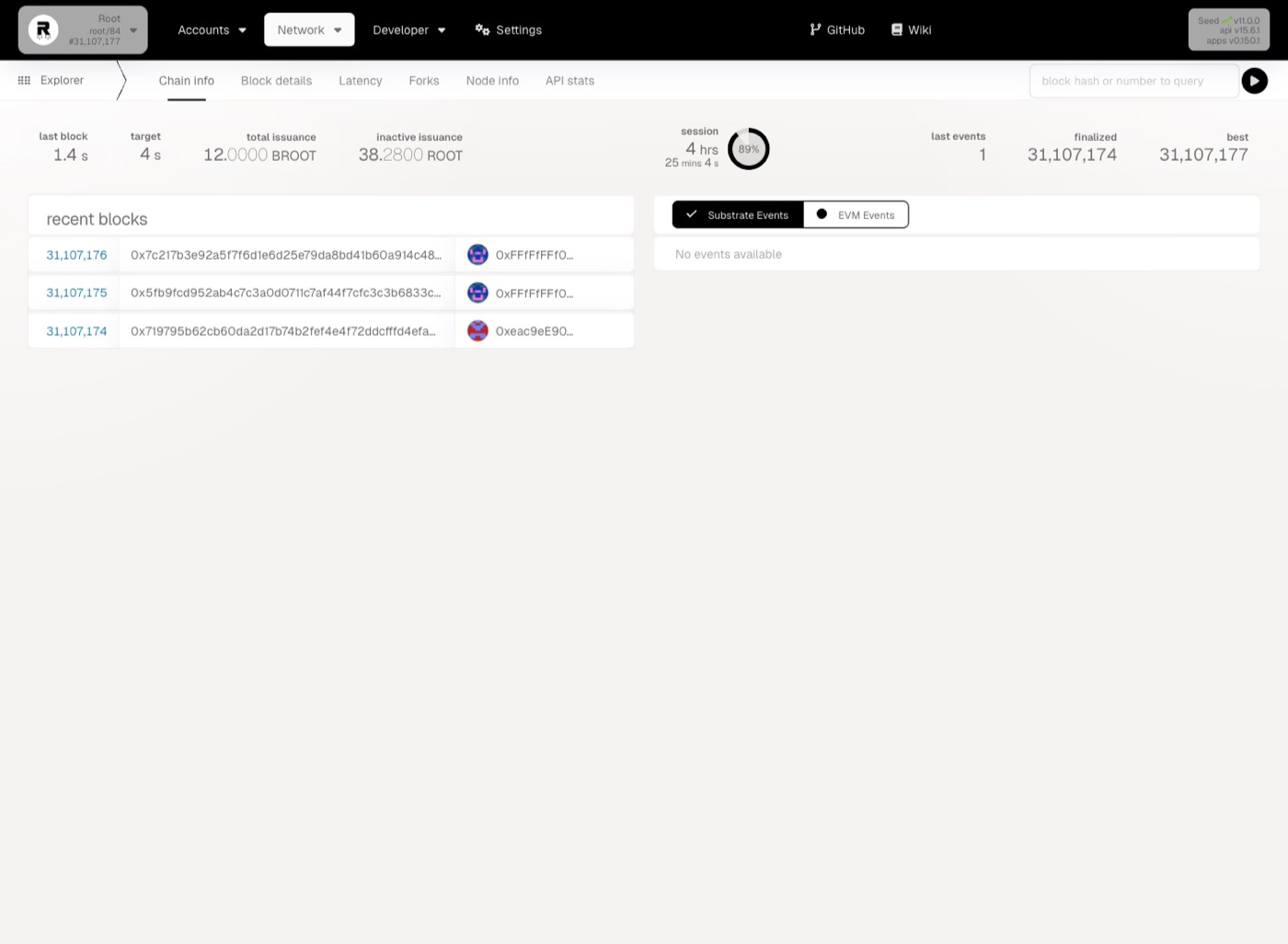
Task: Click the 'recent blocks' heading
Action: coord(97,219)
